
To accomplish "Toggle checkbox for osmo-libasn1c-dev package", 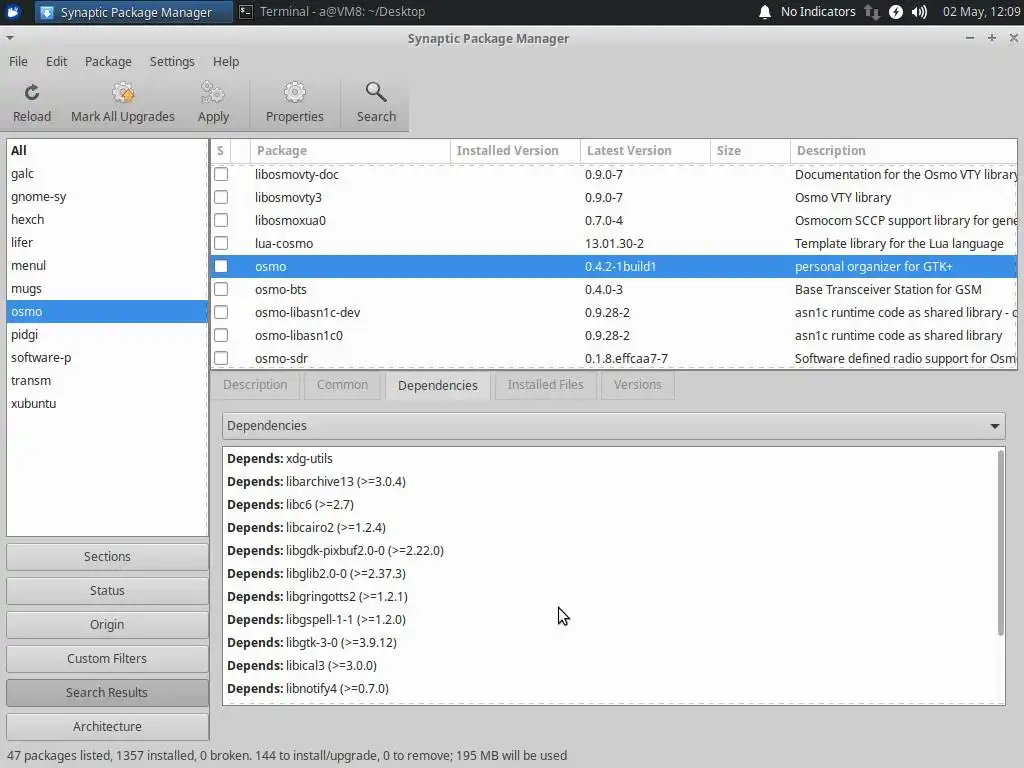I will pos(221,312).
